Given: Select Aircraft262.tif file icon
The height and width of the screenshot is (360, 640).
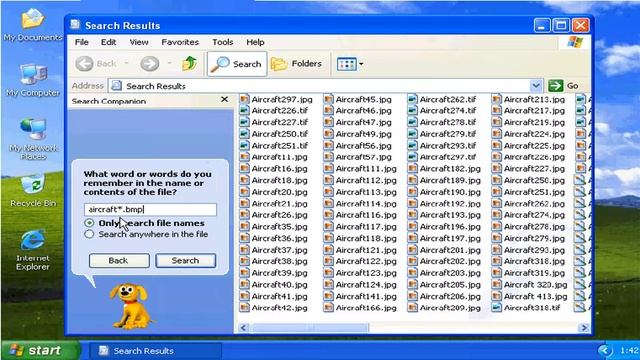Looking at the screenshot, I should [x=412, y=99].
